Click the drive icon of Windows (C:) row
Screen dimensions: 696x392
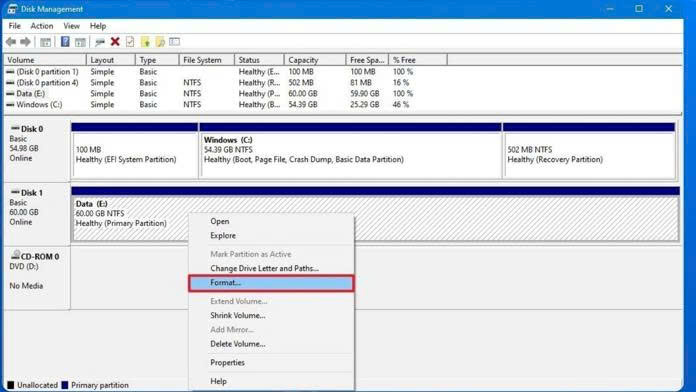pos(10,105)
